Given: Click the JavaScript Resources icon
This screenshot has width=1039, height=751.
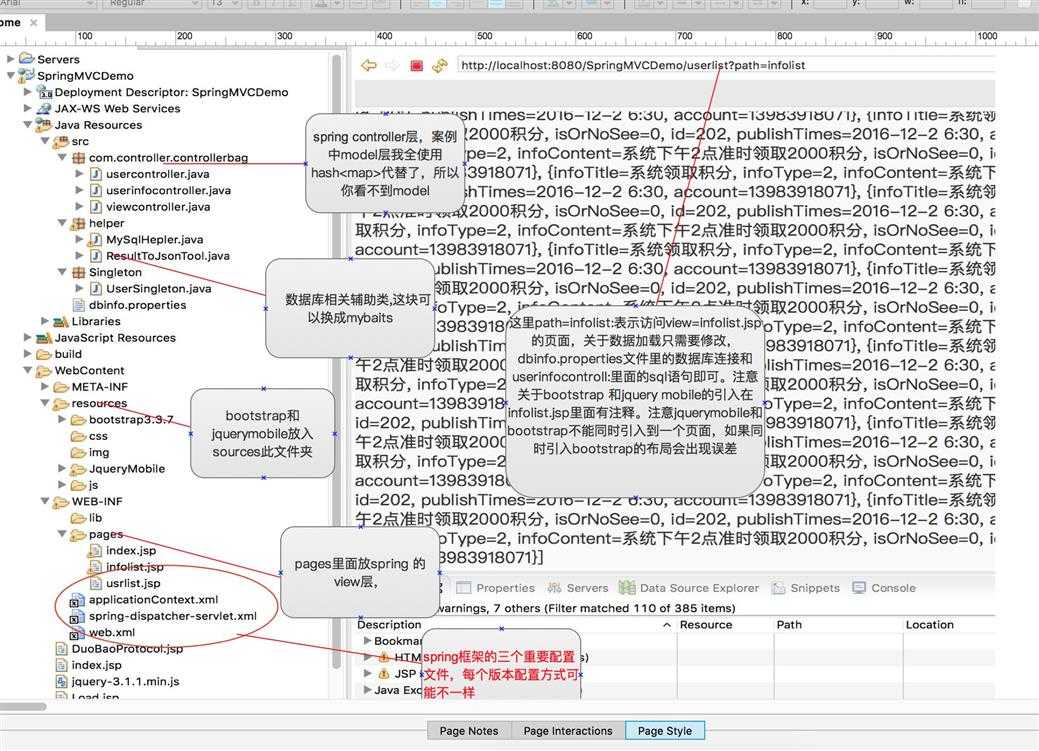Looking at the screenshot, I should point(44,337).
